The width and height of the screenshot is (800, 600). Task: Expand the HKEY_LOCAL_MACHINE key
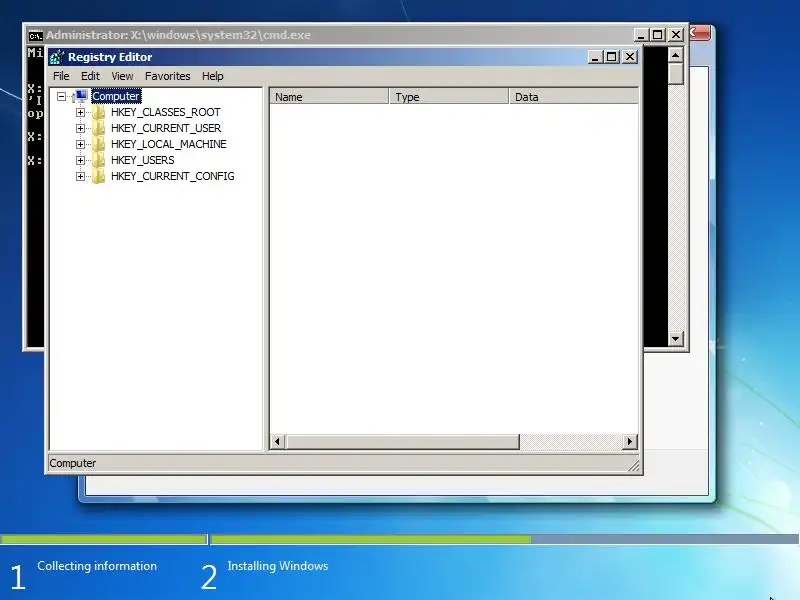click(x=80, y=144)
